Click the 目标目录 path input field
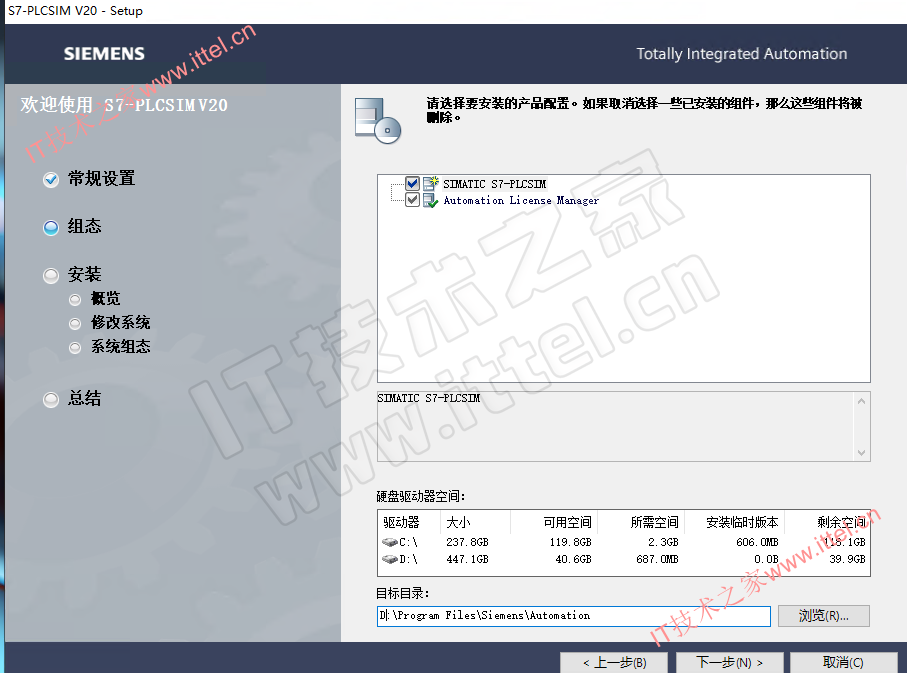 click(x=574, y=616)
